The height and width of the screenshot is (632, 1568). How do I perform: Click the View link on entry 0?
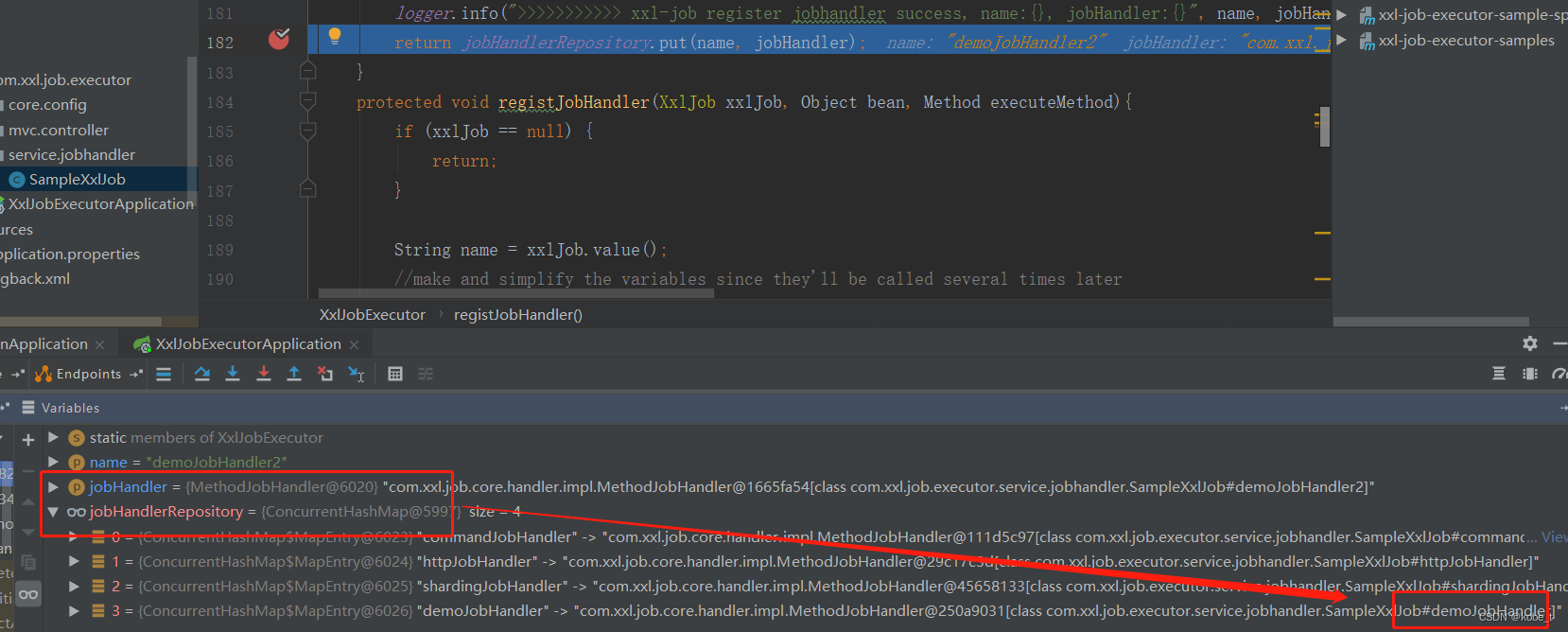point(1555,536)
